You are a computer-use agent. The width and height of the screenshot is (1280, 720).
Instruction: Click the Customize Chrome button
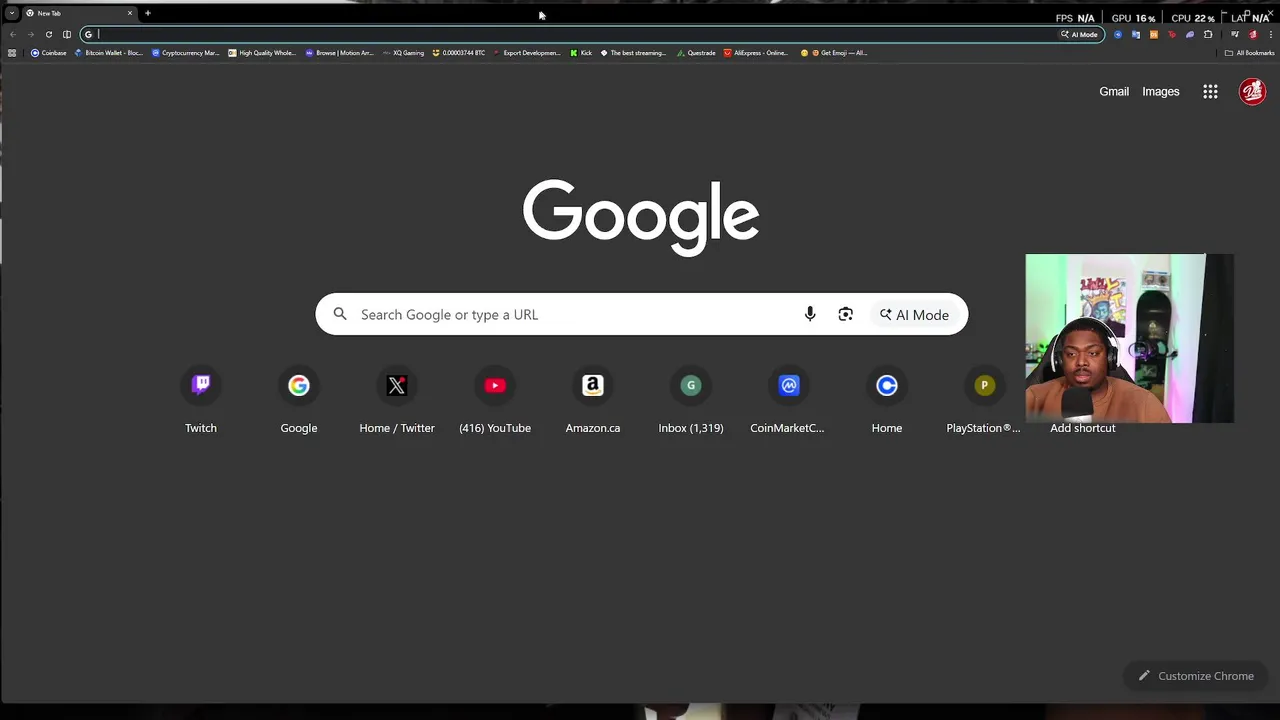point(1195,676)
